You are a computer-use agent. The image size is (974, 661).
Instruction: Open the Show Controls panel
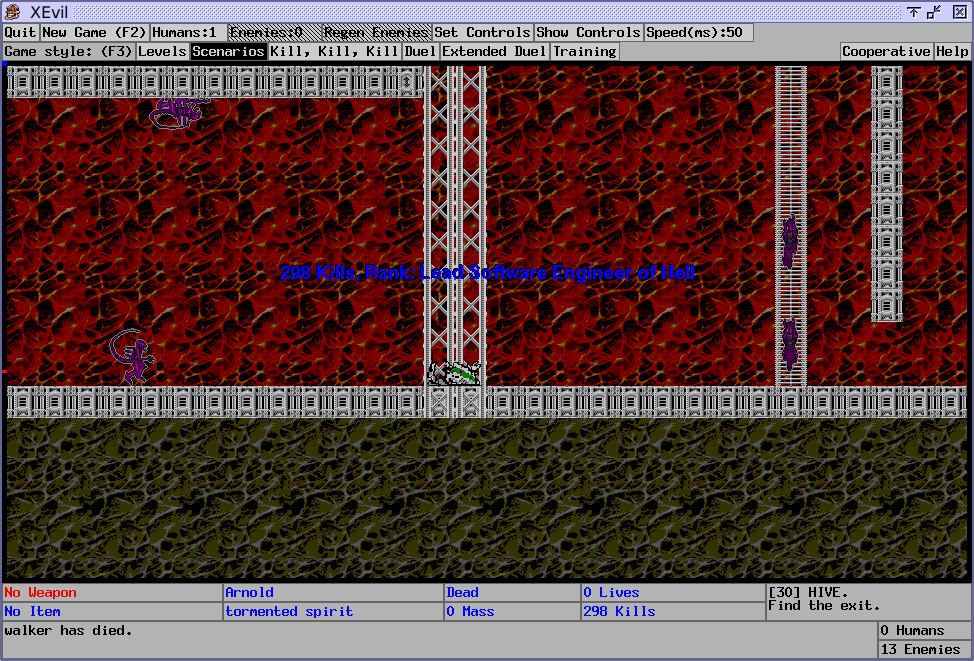(x=588, y=33)
